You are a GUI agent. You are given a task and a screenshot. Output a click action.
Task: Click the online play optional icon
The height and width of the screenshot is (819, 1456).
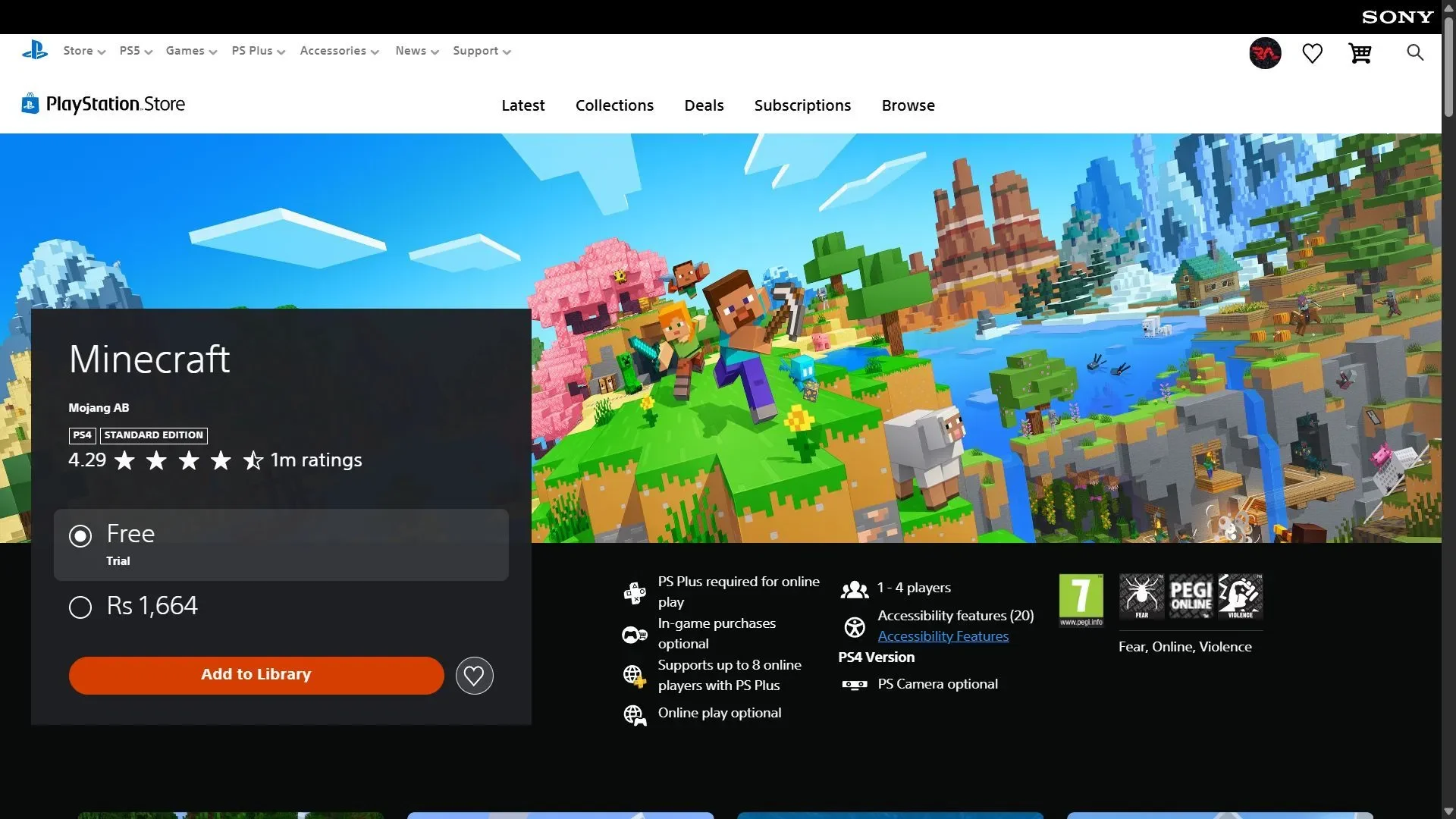pos(634,714)
